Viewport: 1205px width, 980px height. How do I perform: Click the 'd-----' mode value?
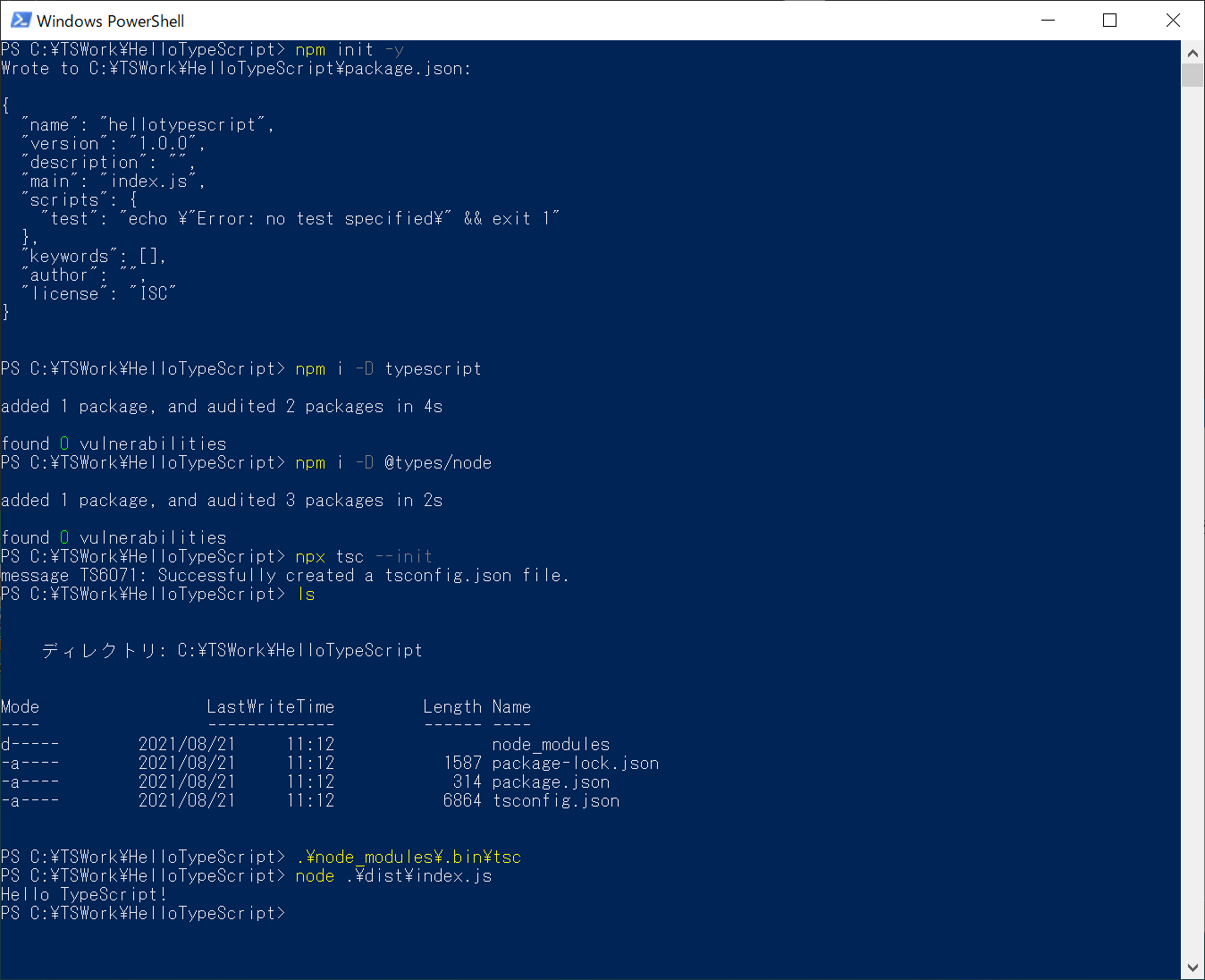click(30, 745)
